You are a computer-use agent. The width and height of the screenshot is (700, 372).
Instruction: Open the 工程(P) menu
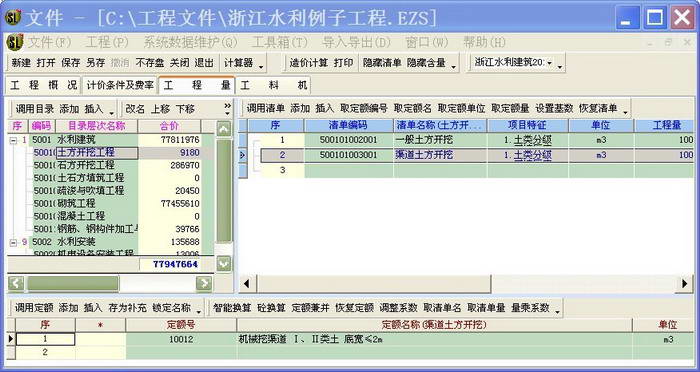[107, 42]
